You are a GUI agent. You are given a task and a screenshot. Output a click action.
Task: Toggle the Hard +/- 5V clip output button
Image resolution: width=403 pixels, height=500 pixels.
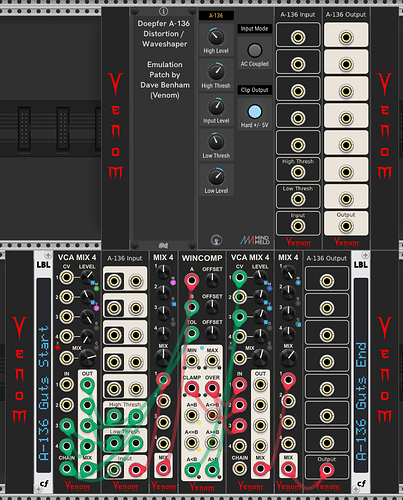point(255,112)
